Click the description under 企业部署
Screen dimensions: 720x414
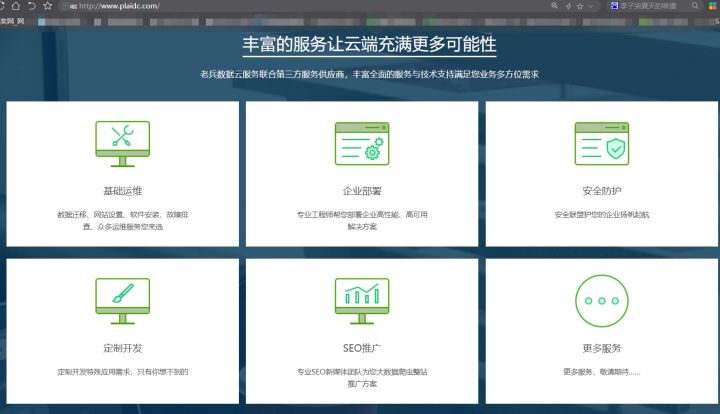tap(362, 220)
